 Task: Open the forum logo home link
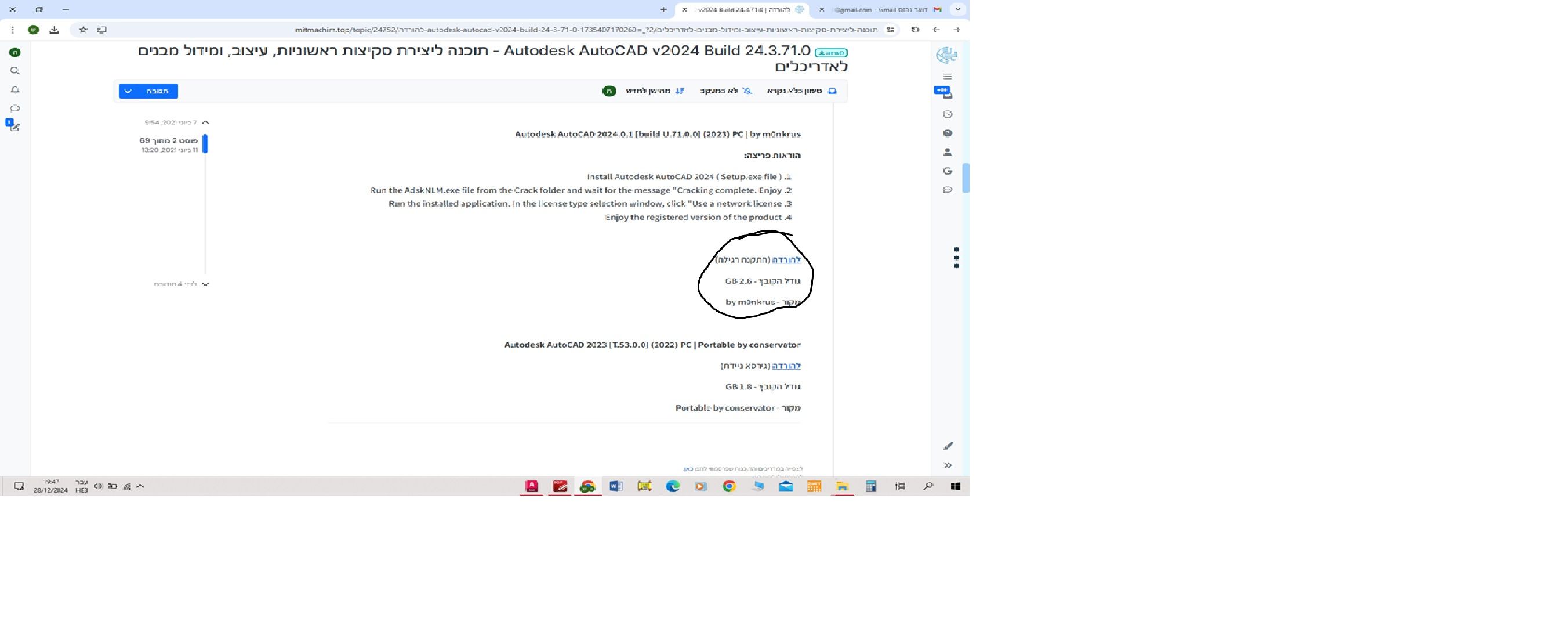pos(946,55)
